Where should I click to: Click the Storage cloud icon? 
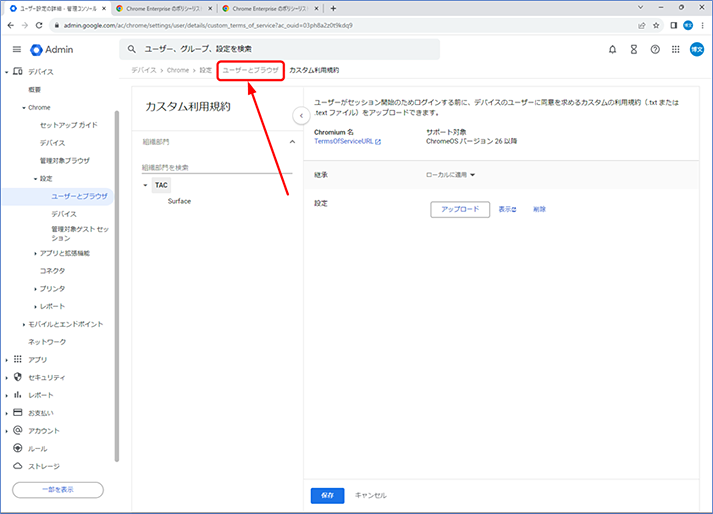pyautogui.click(x=18, y=466)
